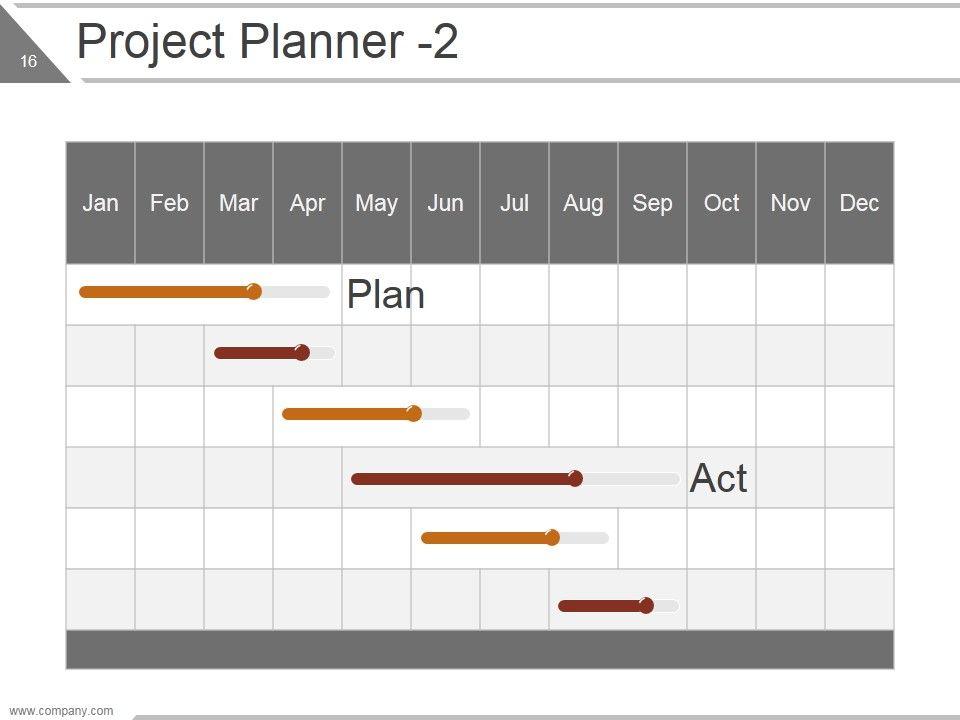The image size is (960, 720).
Task: Click the Project Planner -2 title
Action: pos(268,42)
